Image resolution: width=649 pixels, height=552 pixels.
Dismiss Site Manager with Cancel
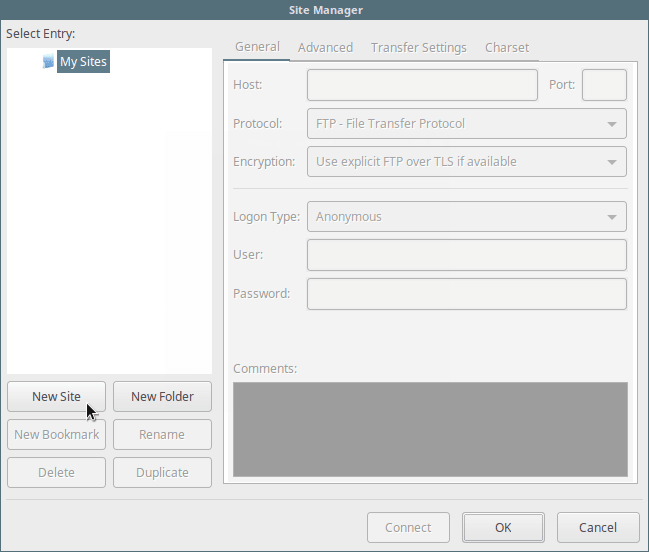(x=598, y=527)
